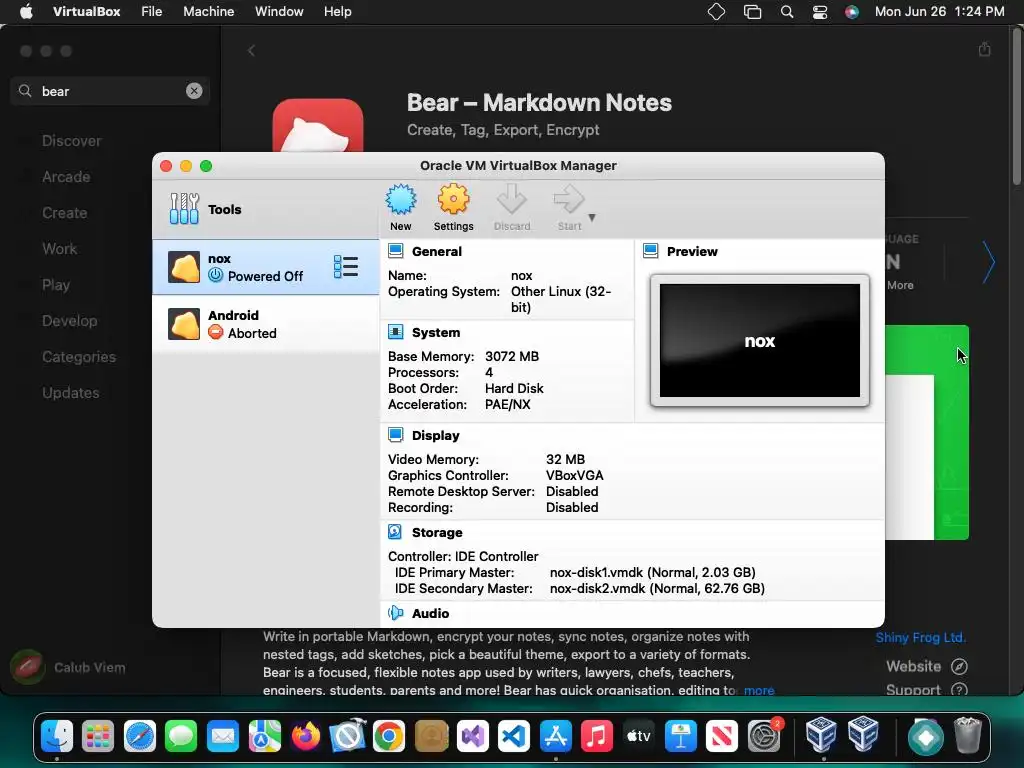Open the Apple menu

coord(26,12)
